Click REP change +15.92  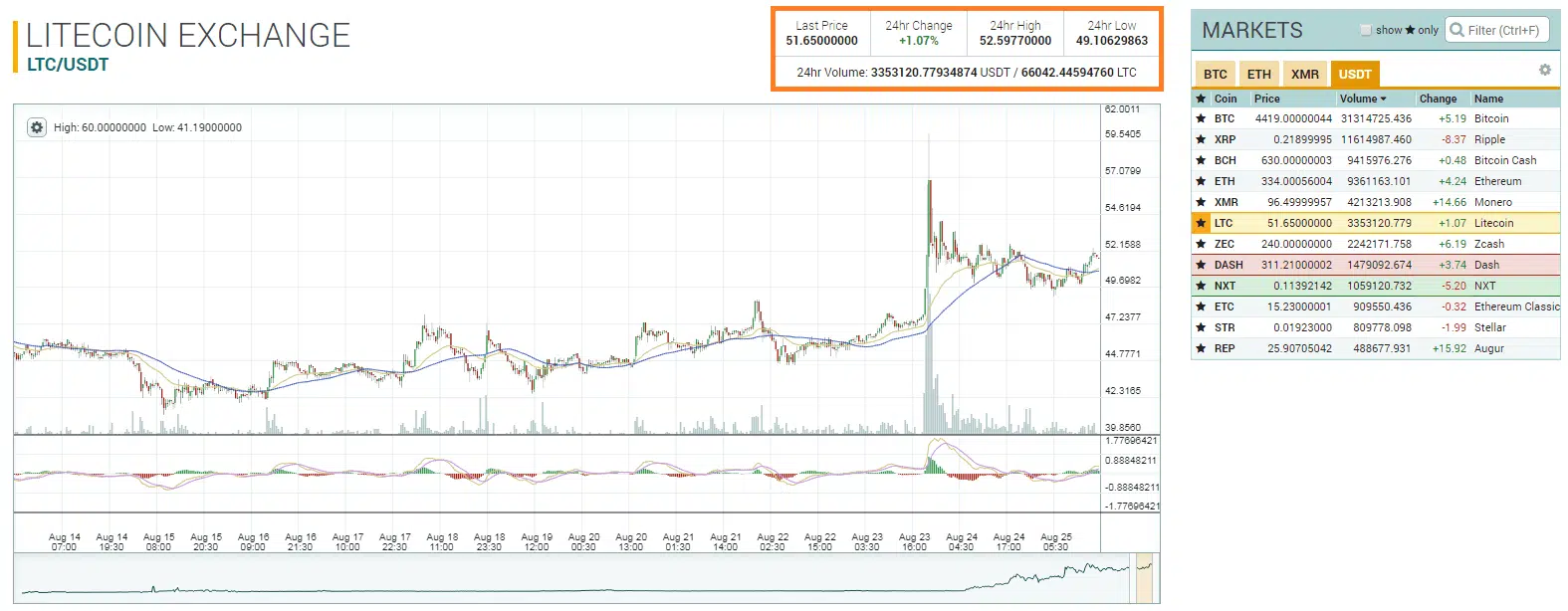[1450, 348]
